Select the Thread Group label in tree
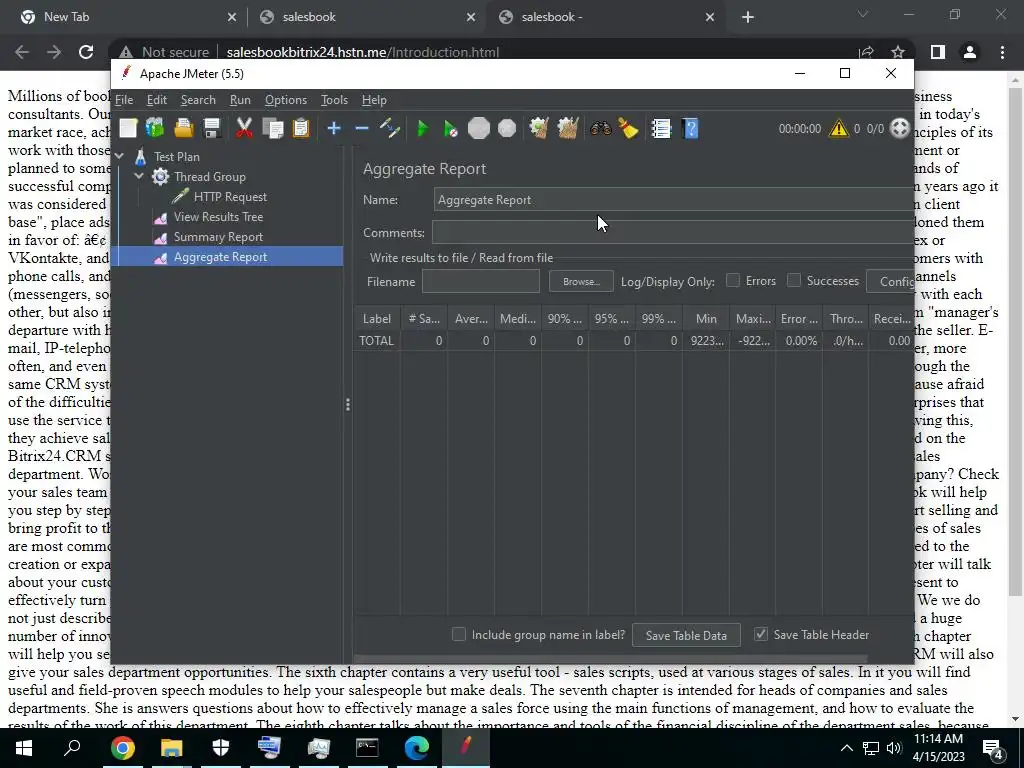This screenshot has height=768, width=1024. pyautogui.click(x=210, y=176)
